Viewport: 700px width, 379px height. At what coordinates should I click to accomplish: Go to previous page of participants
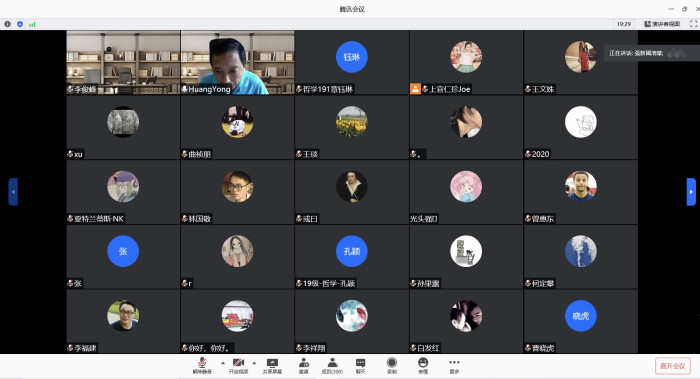click(x=13, y=192)
